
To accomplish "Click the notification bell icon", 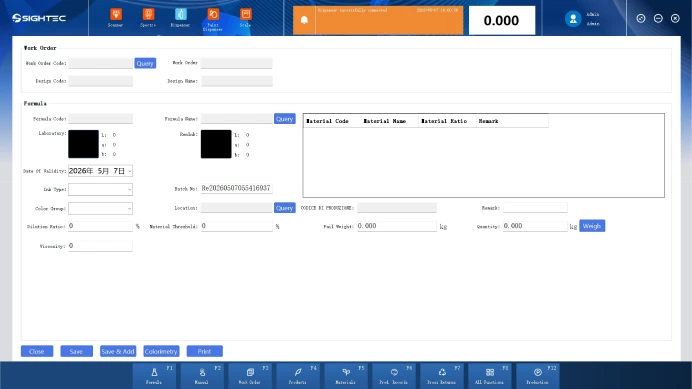I will point(304,20).
